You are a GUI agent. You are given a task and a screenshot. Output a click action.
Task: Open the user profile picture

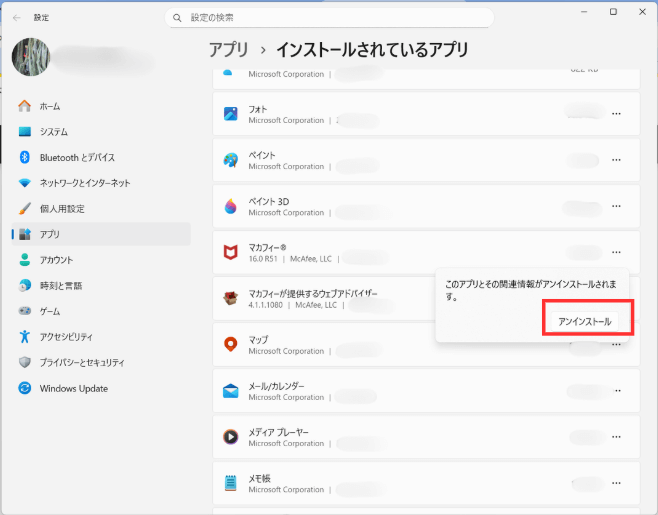31,57
